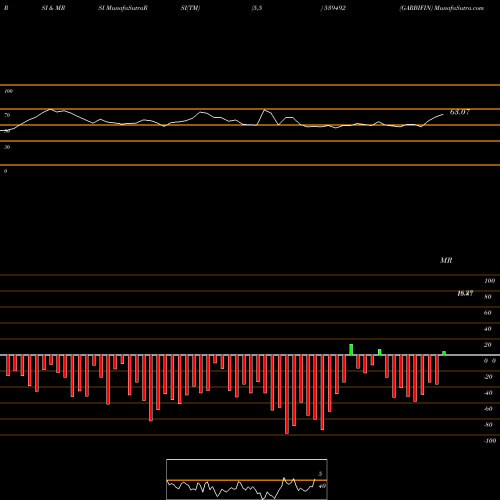Click the RSI axis label 100
This screenshot has height=500, width=500.
8,91
